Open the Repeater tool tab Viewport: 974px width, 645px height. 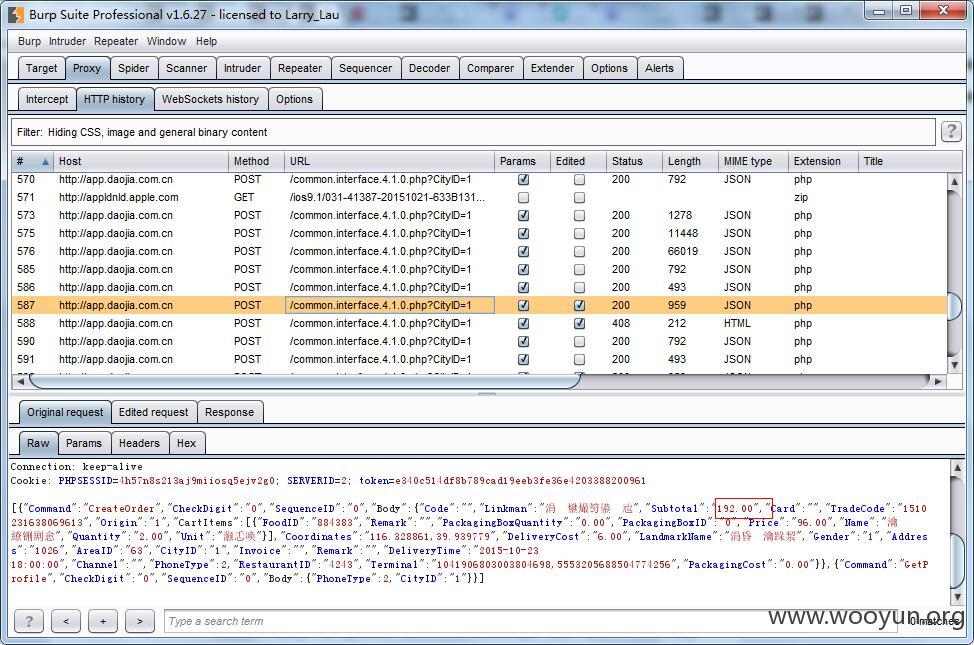[300, 68]
